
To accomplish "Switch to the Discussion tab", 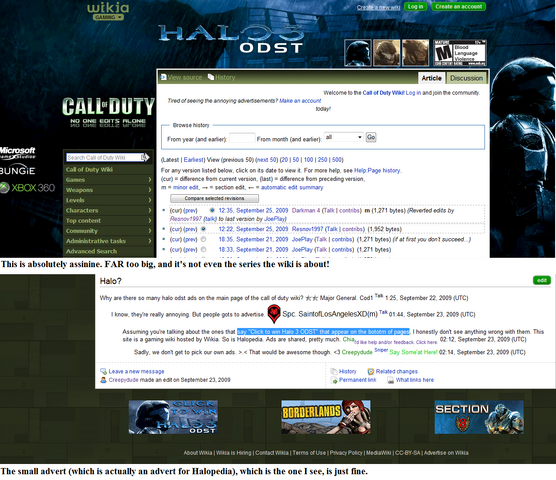I will [466, 78].
